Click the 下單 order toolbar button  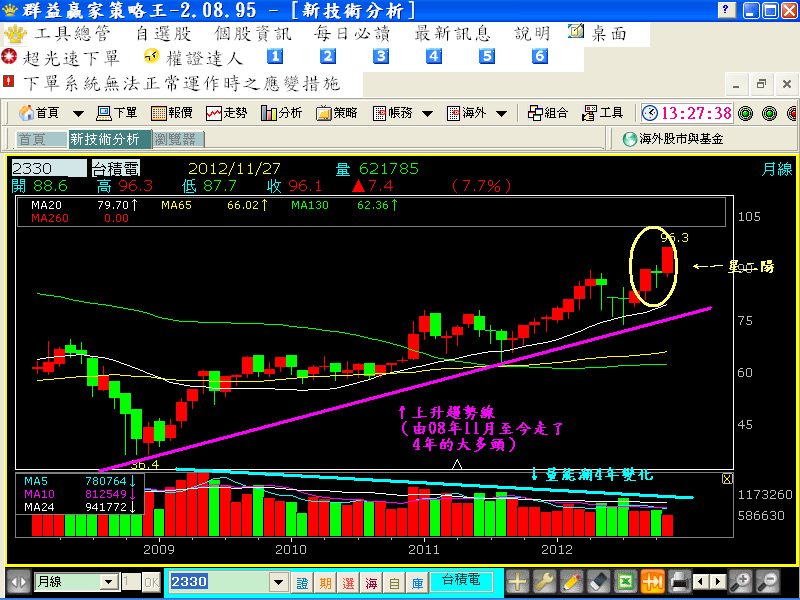(x=117, y=113)
